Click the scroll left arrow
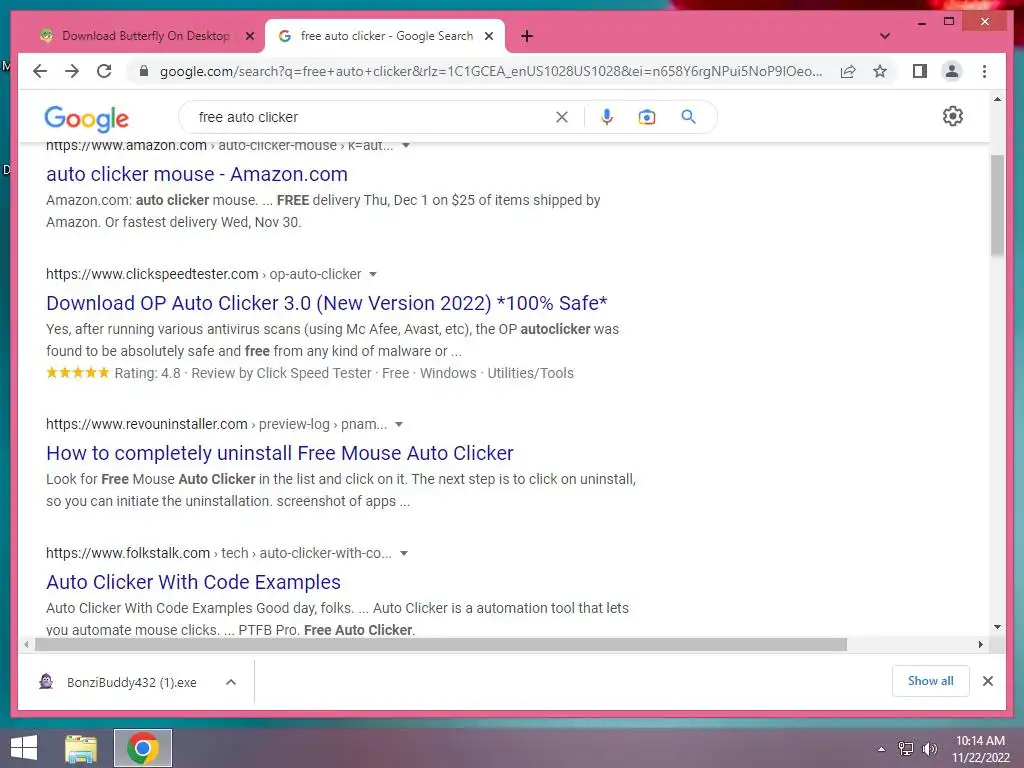 tap(26, 645)
